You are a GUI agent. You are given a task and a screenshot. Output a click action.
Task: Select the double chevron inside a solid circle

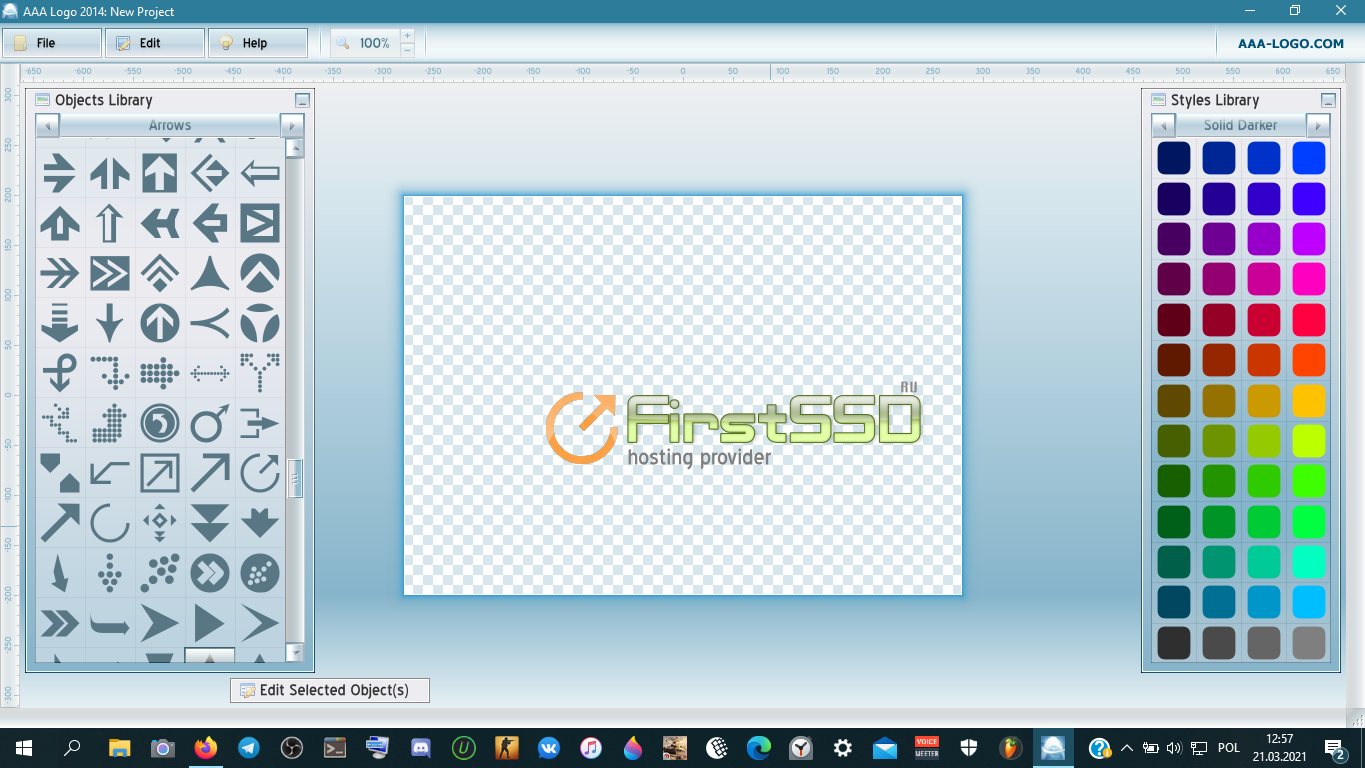coord(210,573)
